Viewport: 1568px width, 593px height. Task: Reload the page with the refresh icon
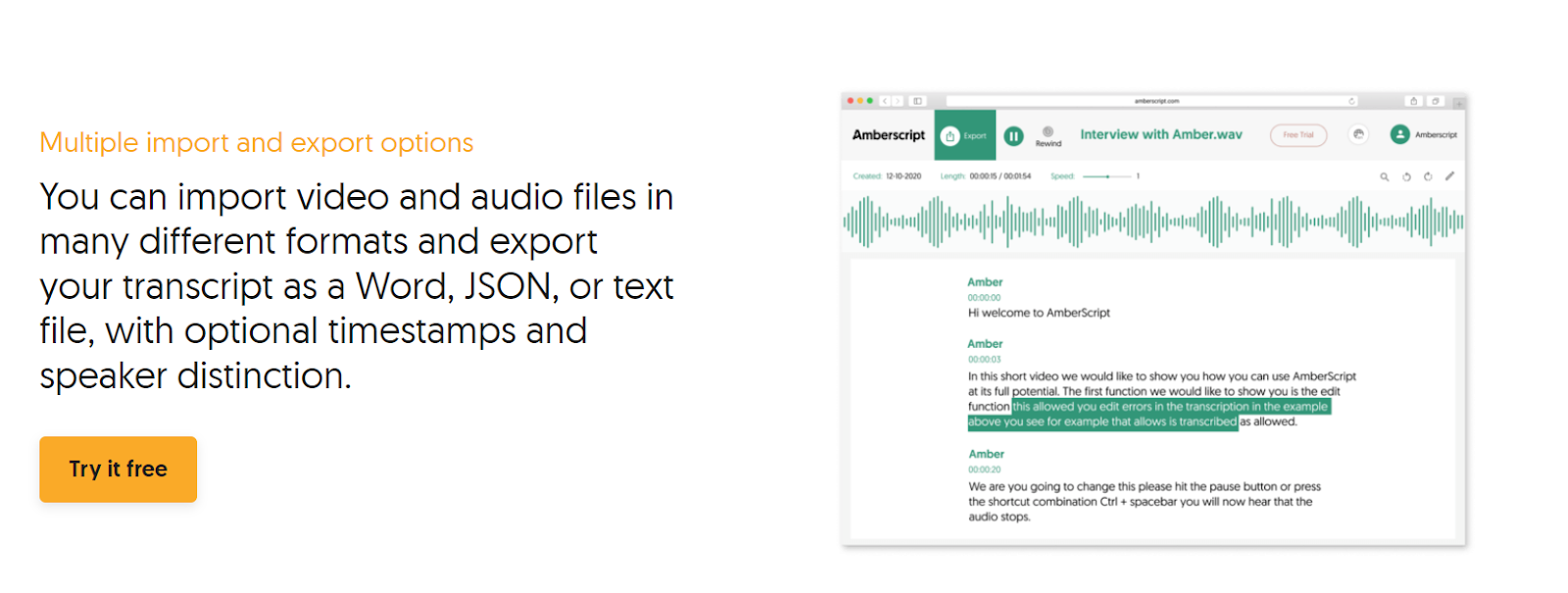(x=1351, y=101)
